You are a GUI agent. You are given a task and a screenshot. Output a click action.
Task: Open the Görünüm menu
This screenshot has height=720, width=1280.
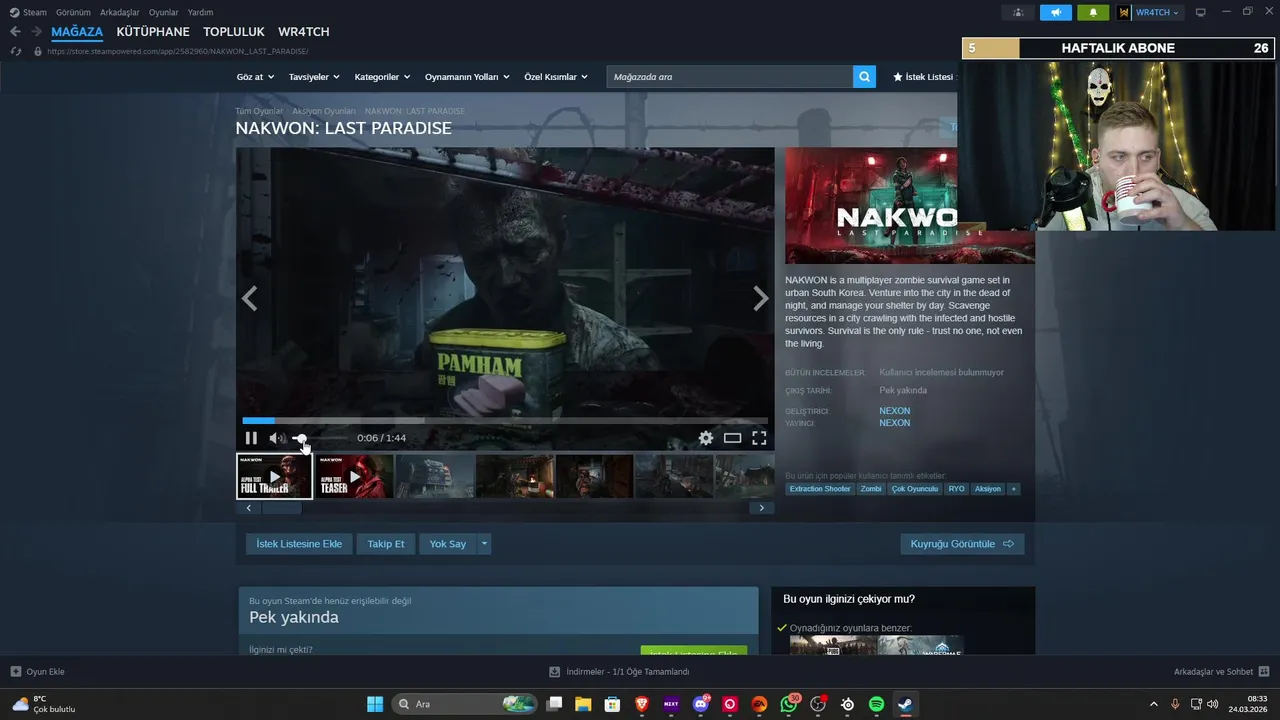pos(73,12)
